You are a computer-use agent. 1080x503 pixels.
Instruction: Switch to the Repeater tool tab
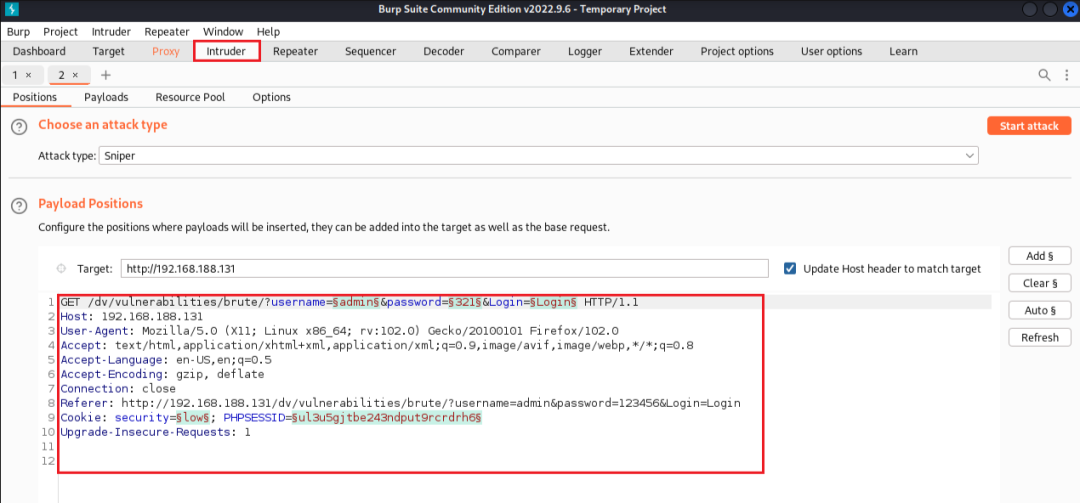(295, 51)
